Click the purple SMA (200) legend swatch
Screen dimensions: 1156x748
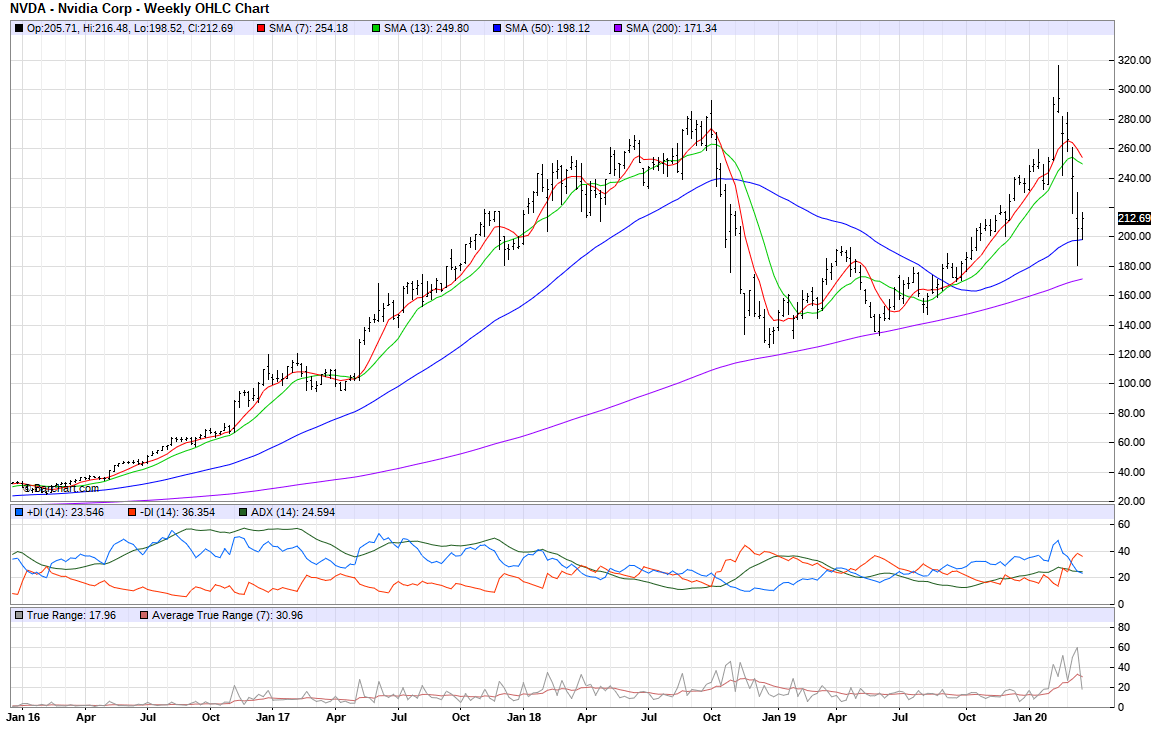click(618, 29)
